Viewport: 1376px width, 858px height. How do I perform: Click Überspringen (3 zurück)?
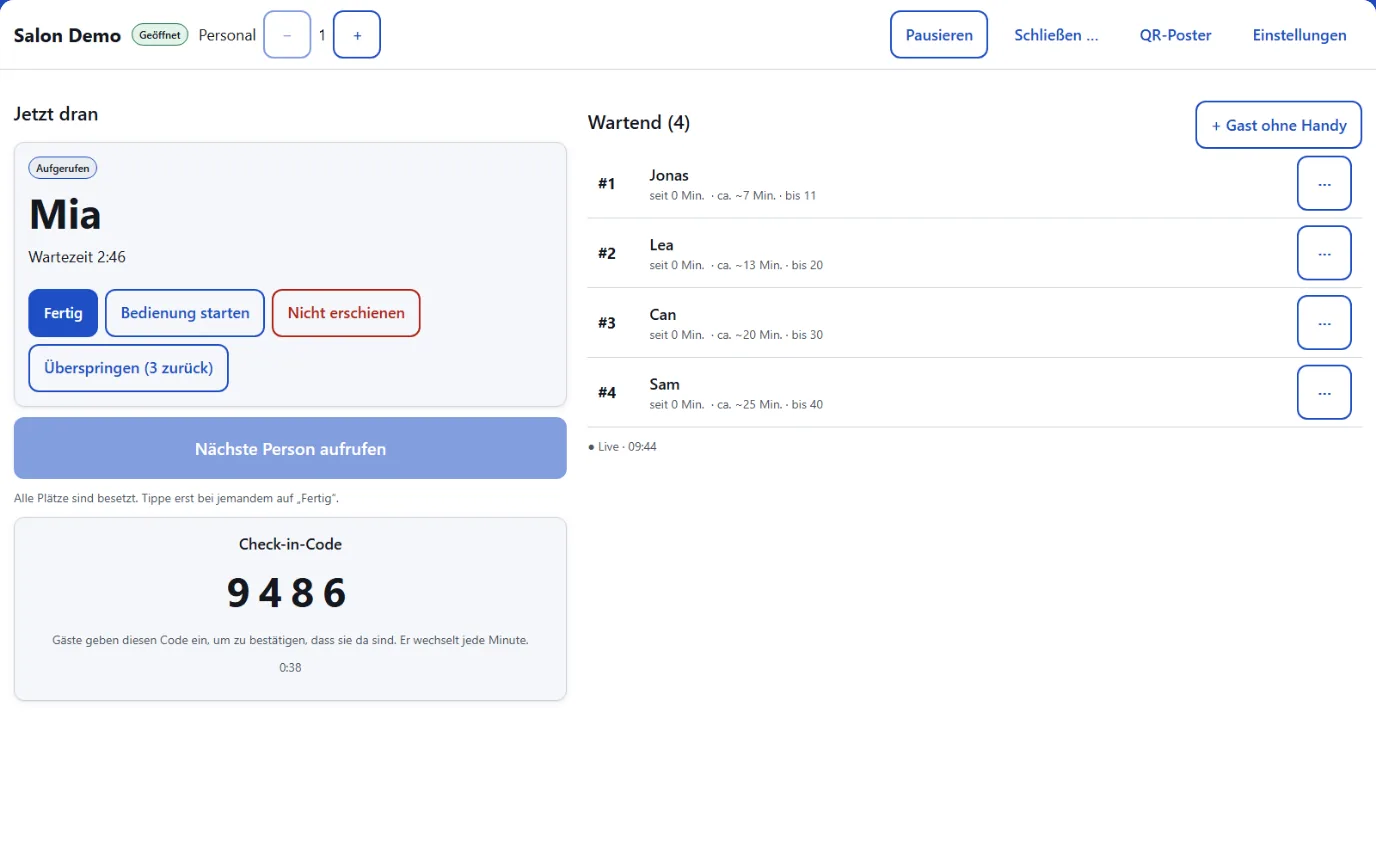(x=129, y=368)
